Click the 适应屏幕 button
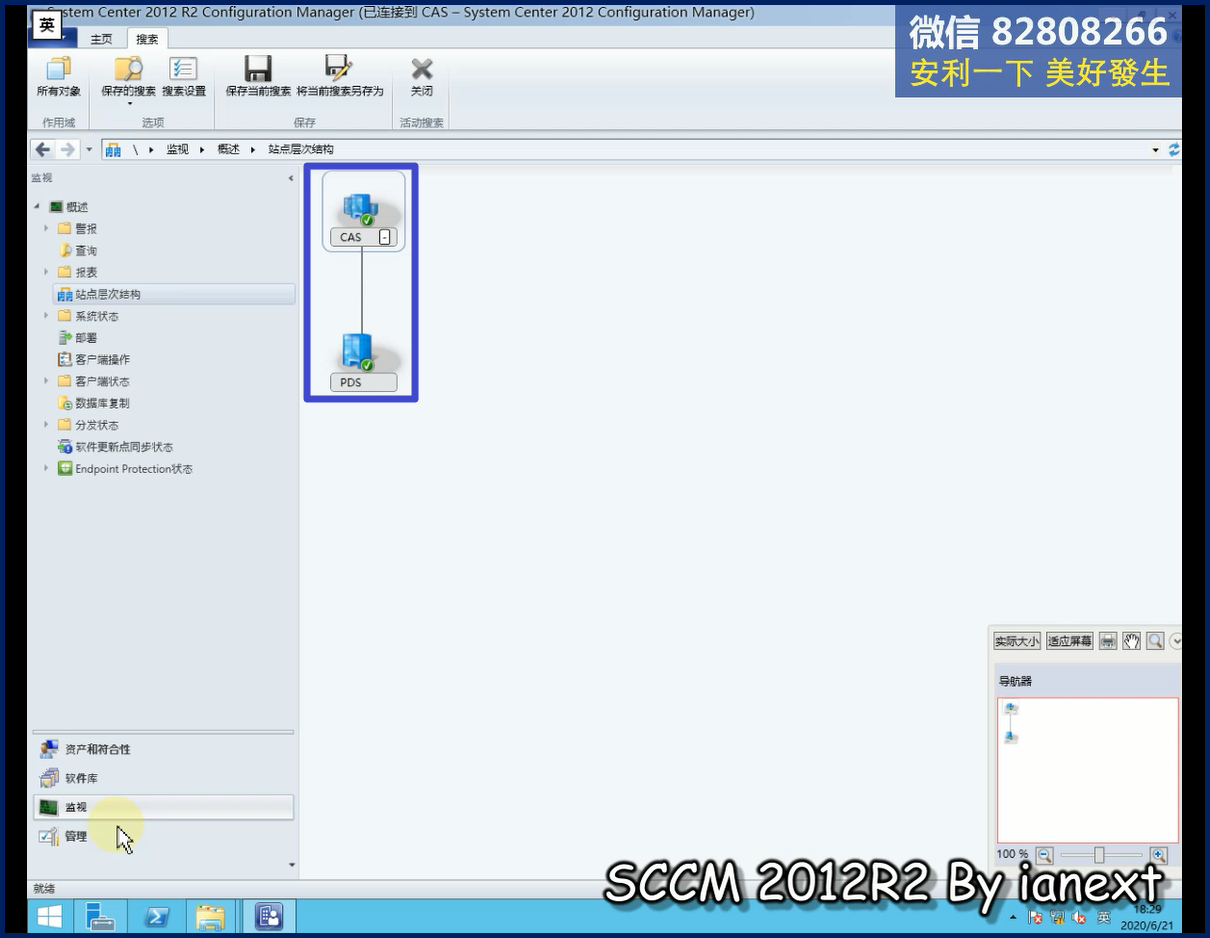Screen dimensions: 1210x938 coord(1070,641)
